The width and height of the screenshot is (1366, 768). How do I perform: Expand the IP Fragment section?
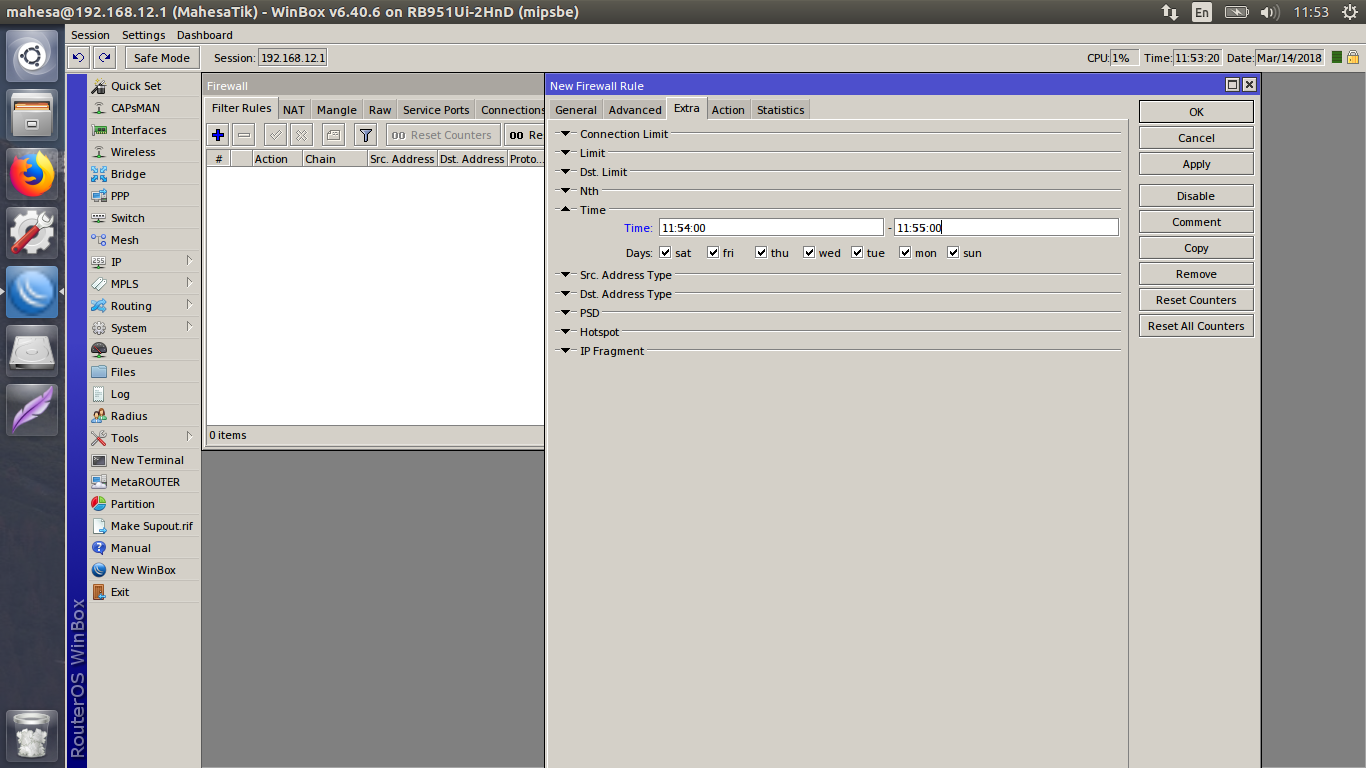click(x=565, y=351)
